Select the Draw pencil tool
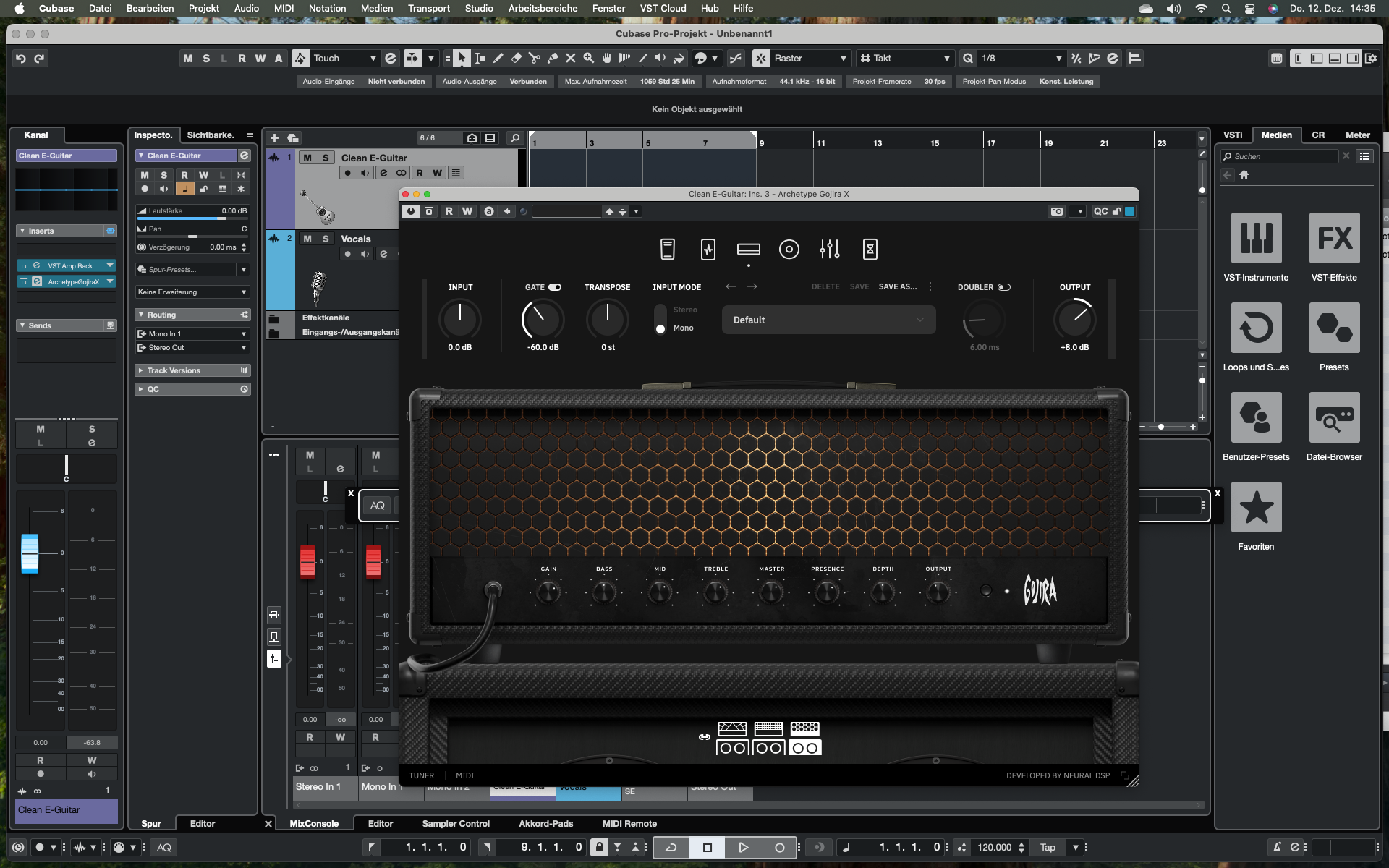This screenshot has height=868, width=1389. click(498, 58)
